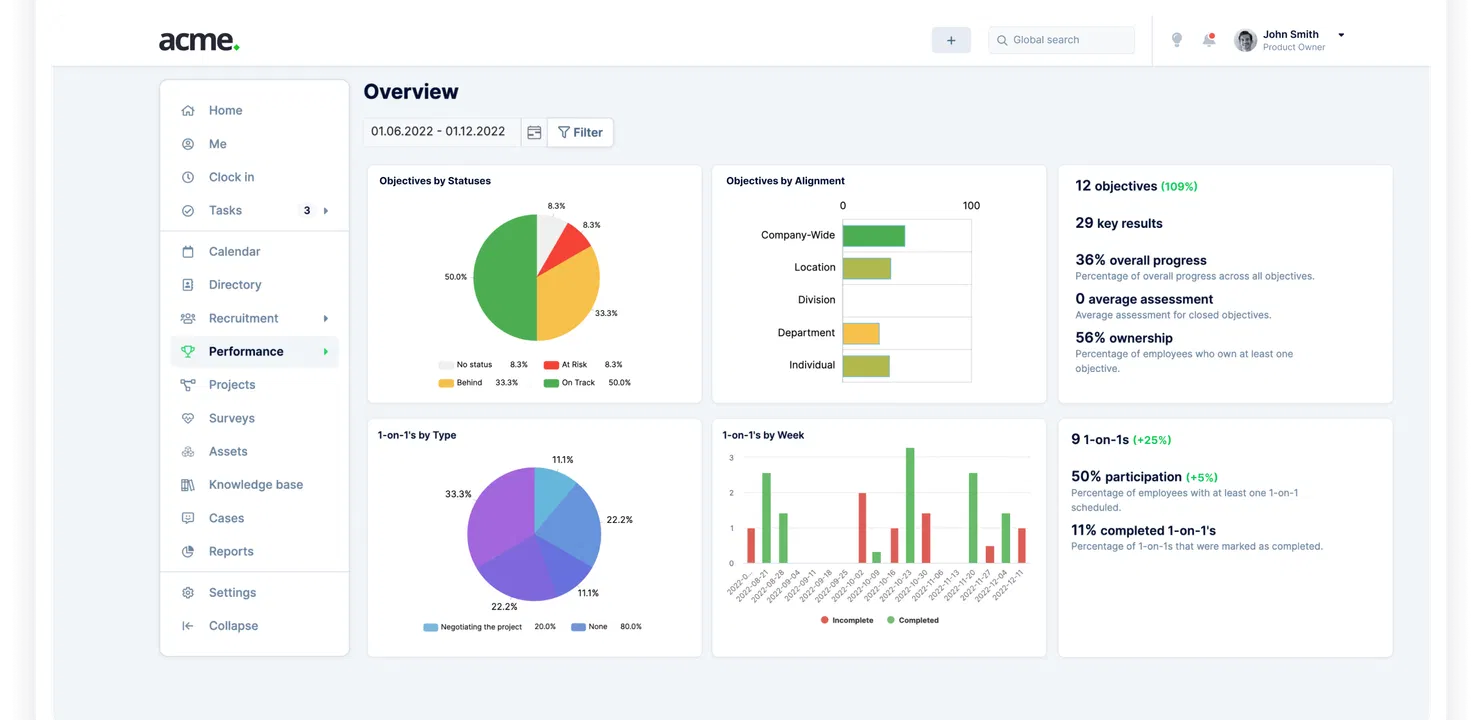This screenshot has width=1482, height=720.
Task: Click the Cases chat icon
Action: 188,518
